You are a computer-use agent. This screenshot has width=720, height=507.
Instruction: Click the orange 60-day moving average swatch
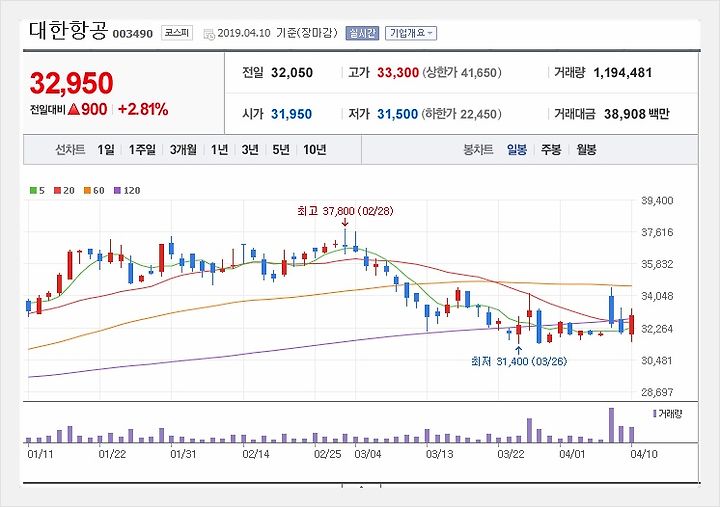[87, 191]
